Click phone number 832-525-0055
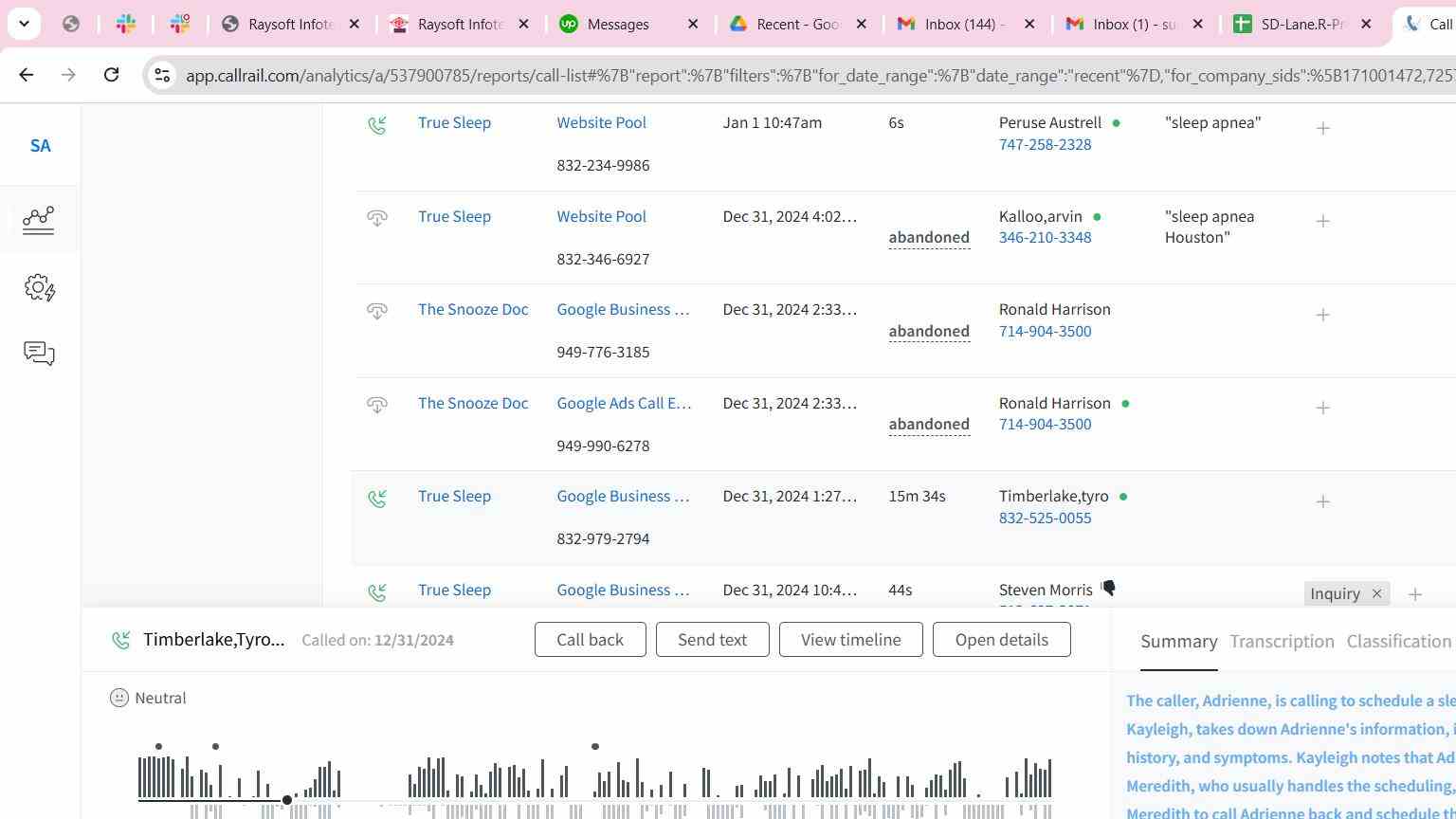The height and width of the screenshot is (819, 1456). tap(1045, 518)
